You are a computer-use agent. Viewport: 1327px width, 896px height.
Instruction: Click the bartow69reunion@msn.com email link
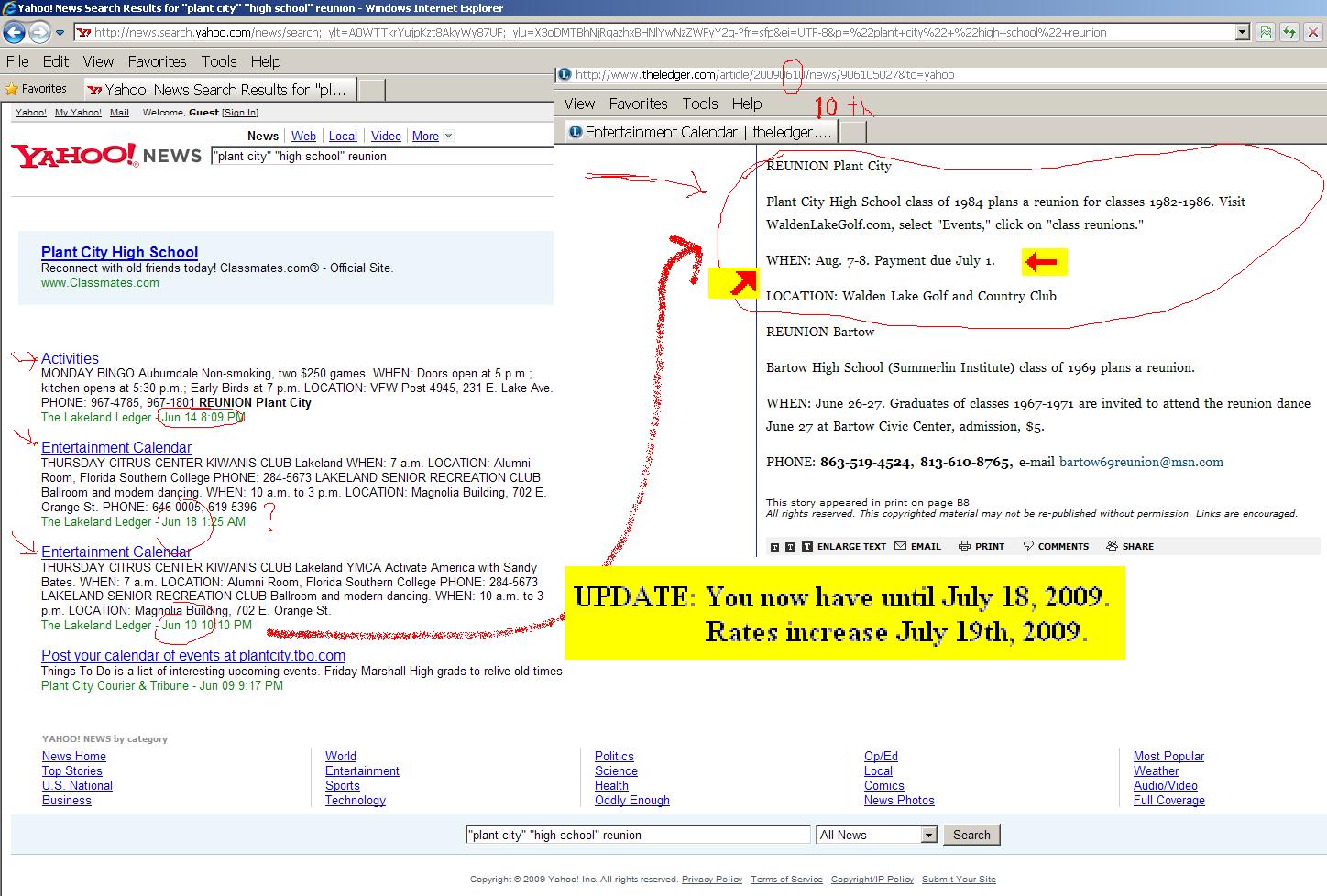click(1141, 462)
